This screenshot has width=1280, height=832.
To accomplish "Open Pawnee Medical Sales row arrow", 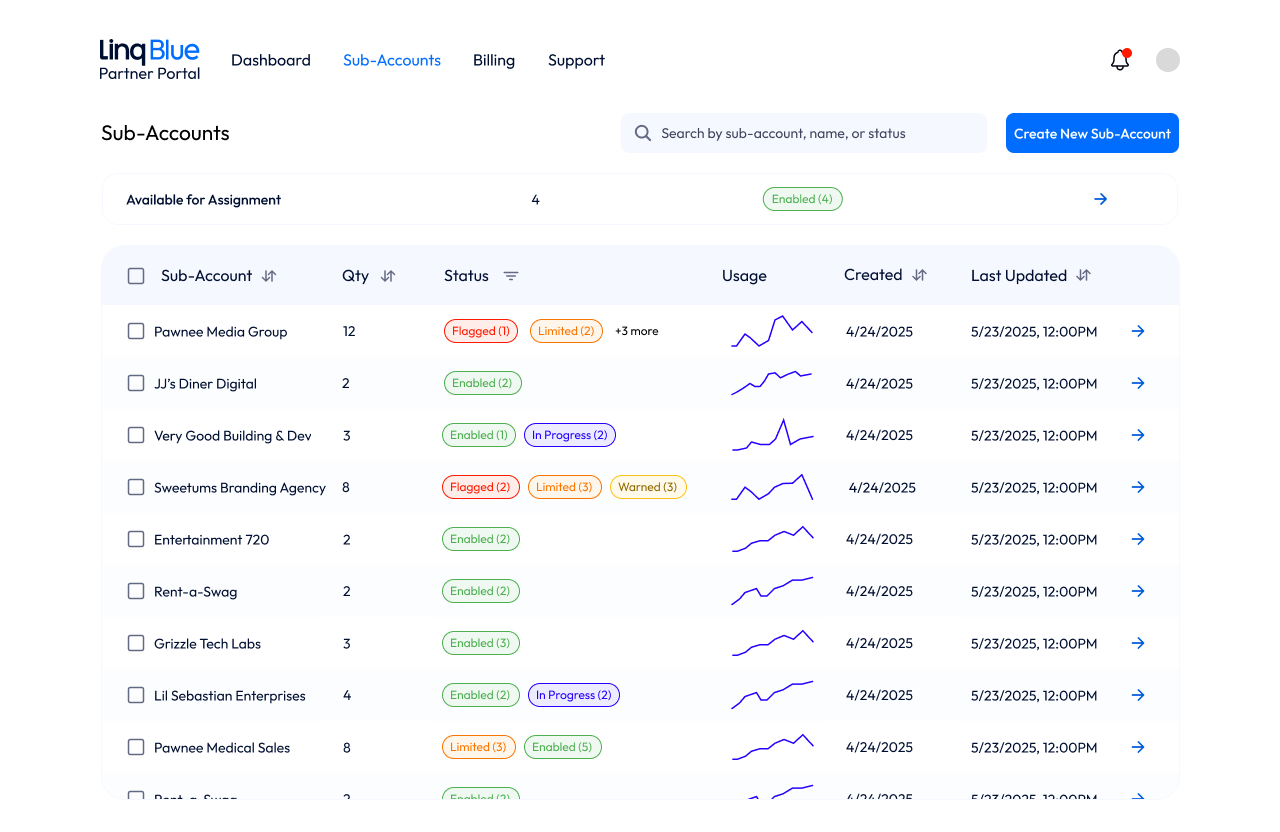I will click(1138, 747).
